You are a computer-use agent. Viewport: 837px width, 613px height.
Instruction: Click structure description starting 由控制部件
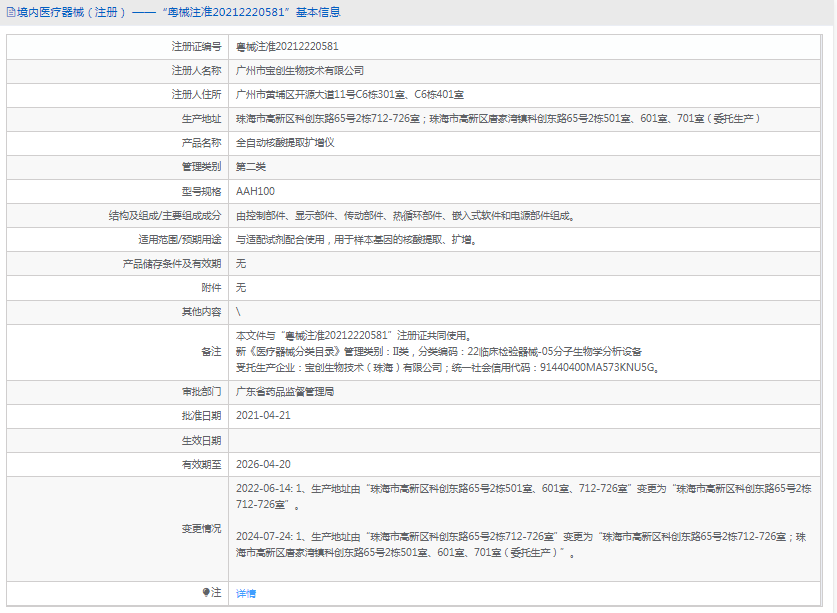click(x=405, y=216)
